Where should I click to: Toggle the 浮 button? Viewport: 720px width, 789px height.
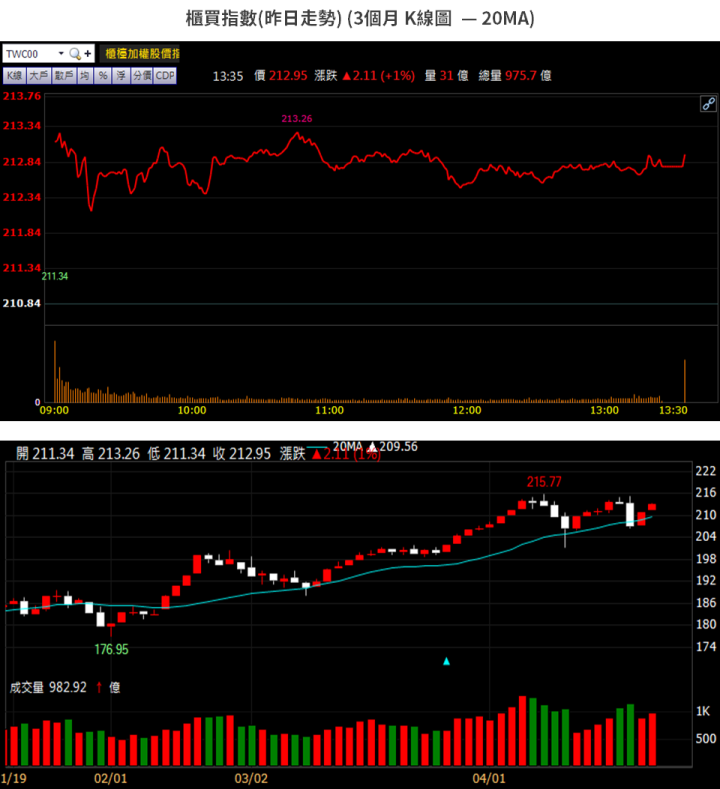[121, 76]
